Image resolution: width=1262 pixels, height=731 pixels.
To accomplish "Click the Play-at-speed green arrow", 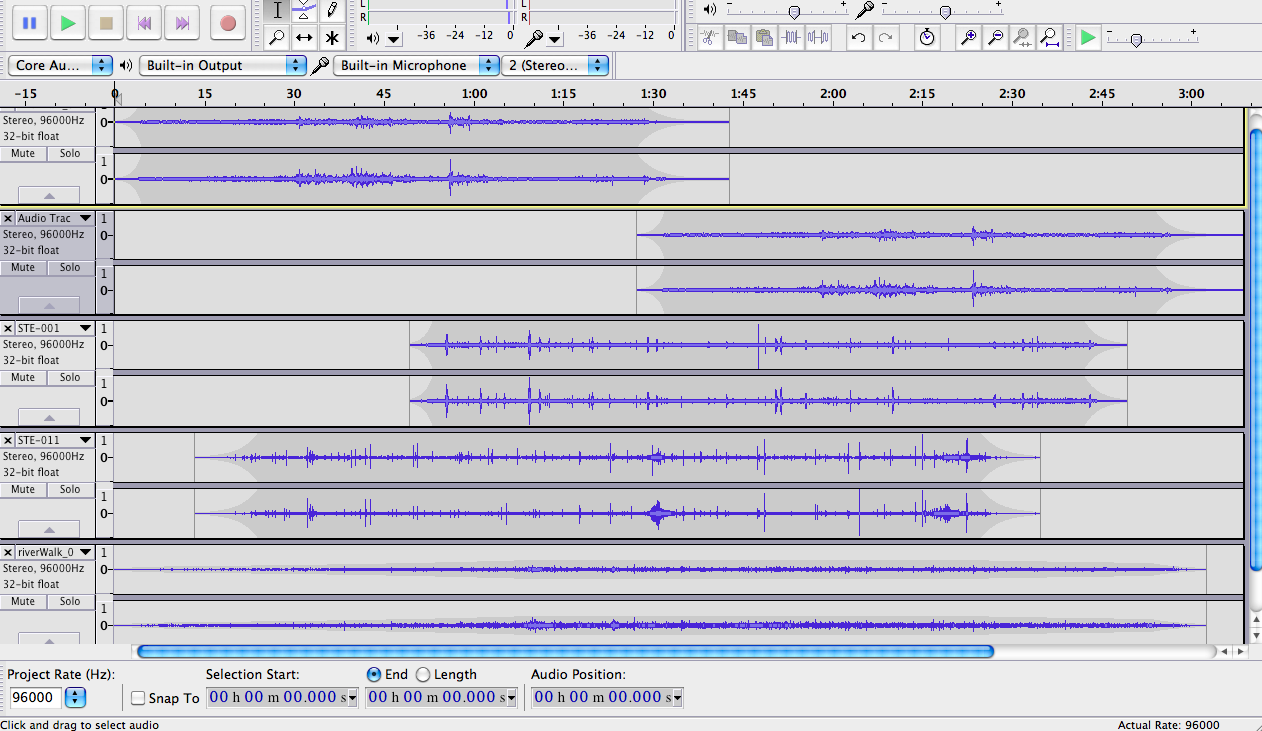I will click(1088, 38).
